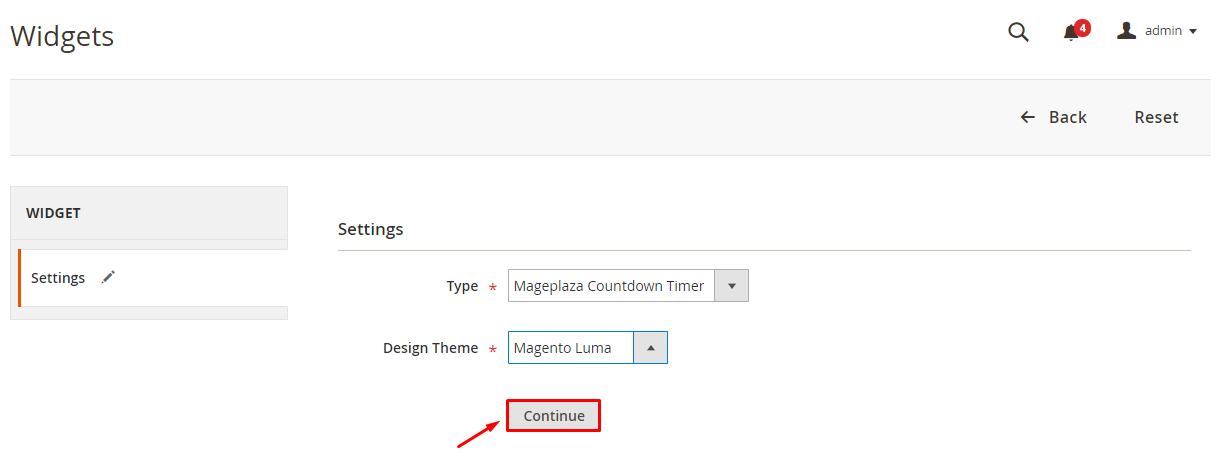1225x467 pixels.
Task: Click the Design Theme field label
Action: pos(430,348)
